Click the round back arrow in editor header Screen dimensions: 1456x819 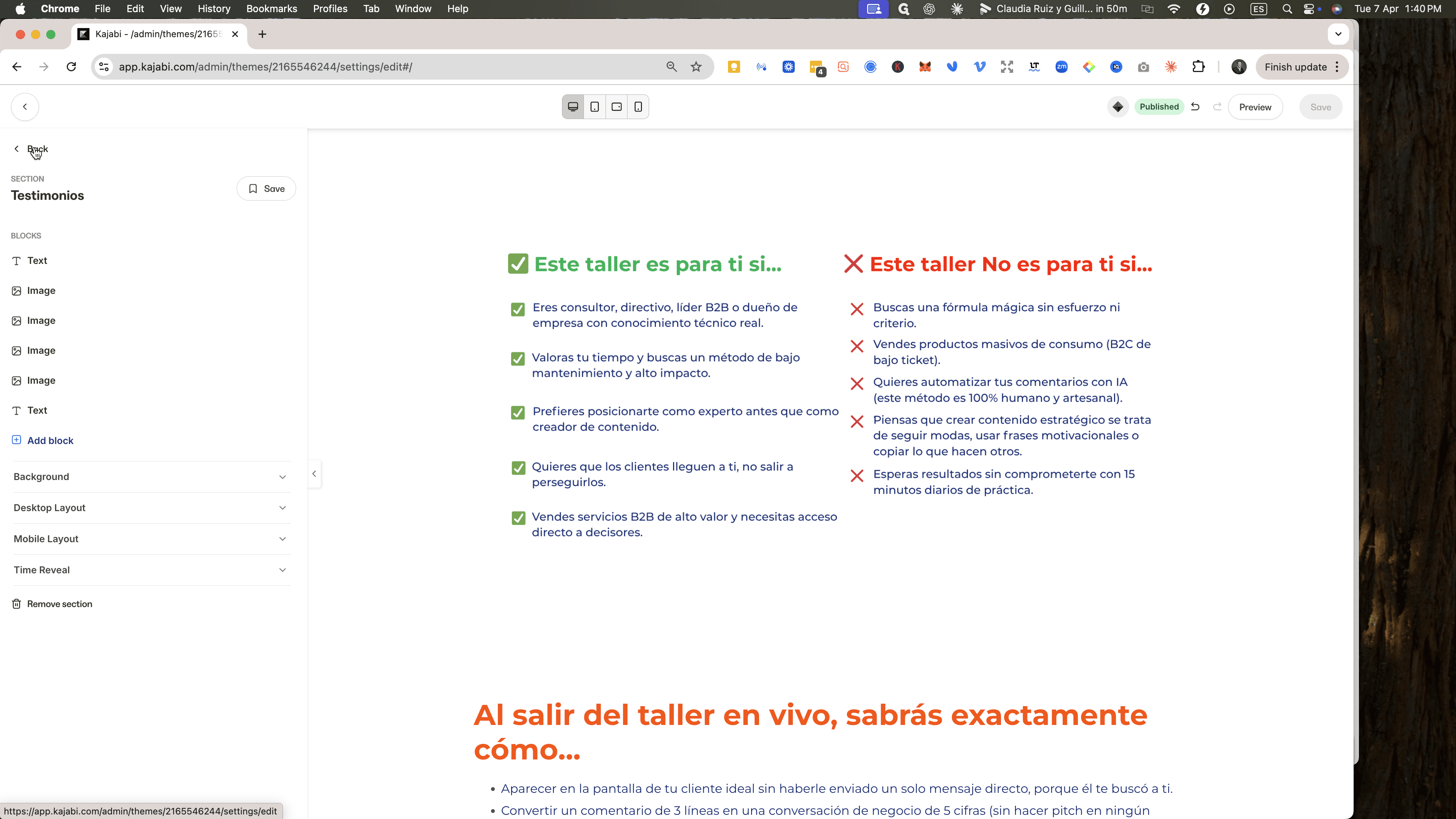click(x=25, y=107)
